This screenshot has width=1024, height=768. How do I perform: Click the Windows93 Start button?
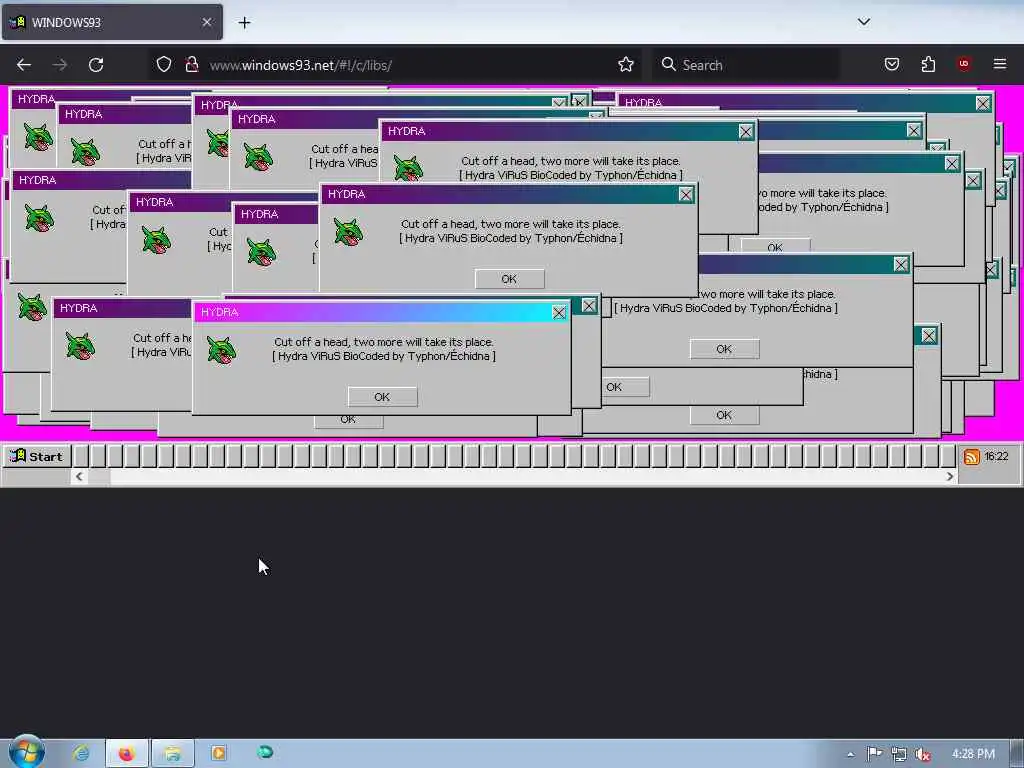pos(36,456)
